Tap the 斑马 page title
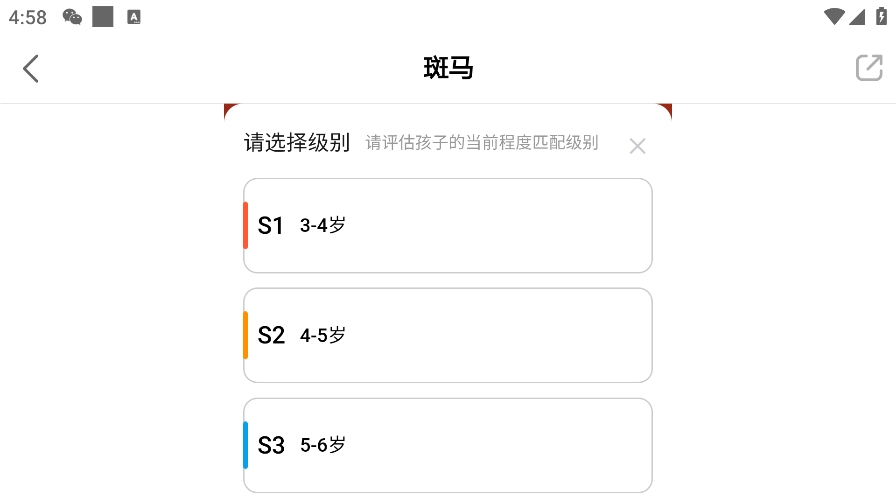The height and width of the screenshot is (504, 896). click(448, 68)
